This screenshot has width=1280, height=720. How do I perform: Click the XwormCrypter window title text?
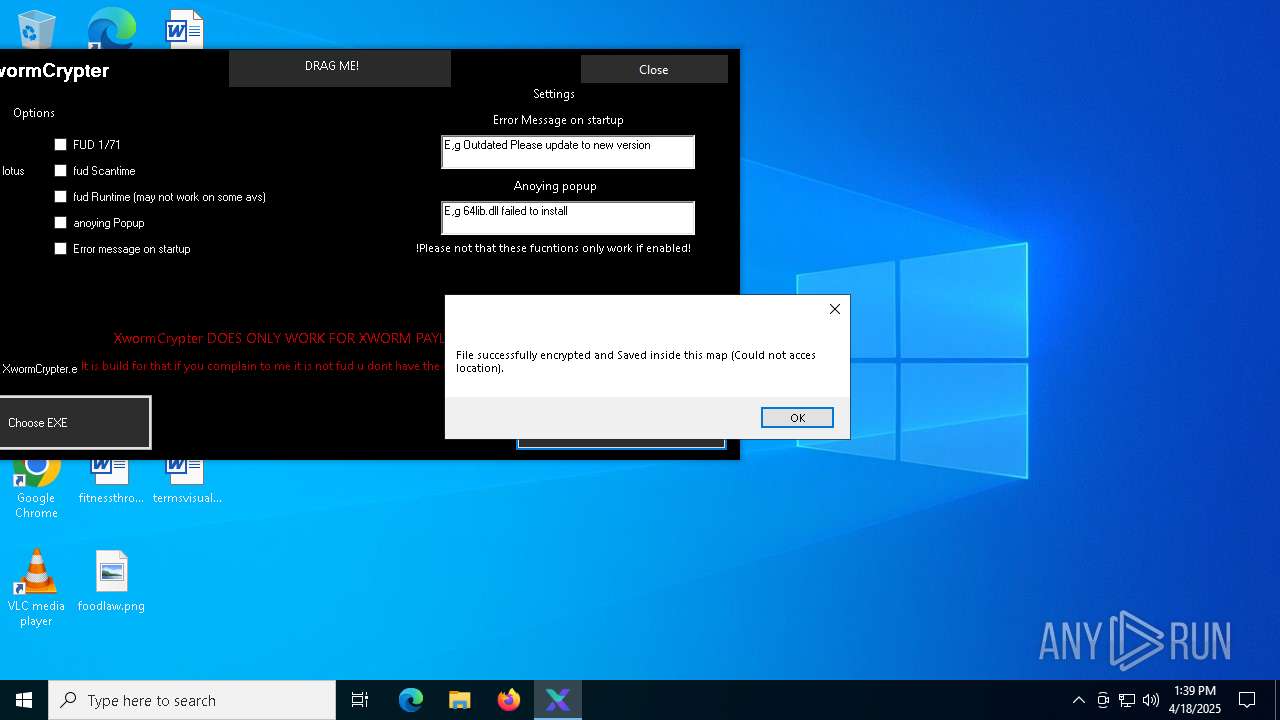tap(54, 71)
